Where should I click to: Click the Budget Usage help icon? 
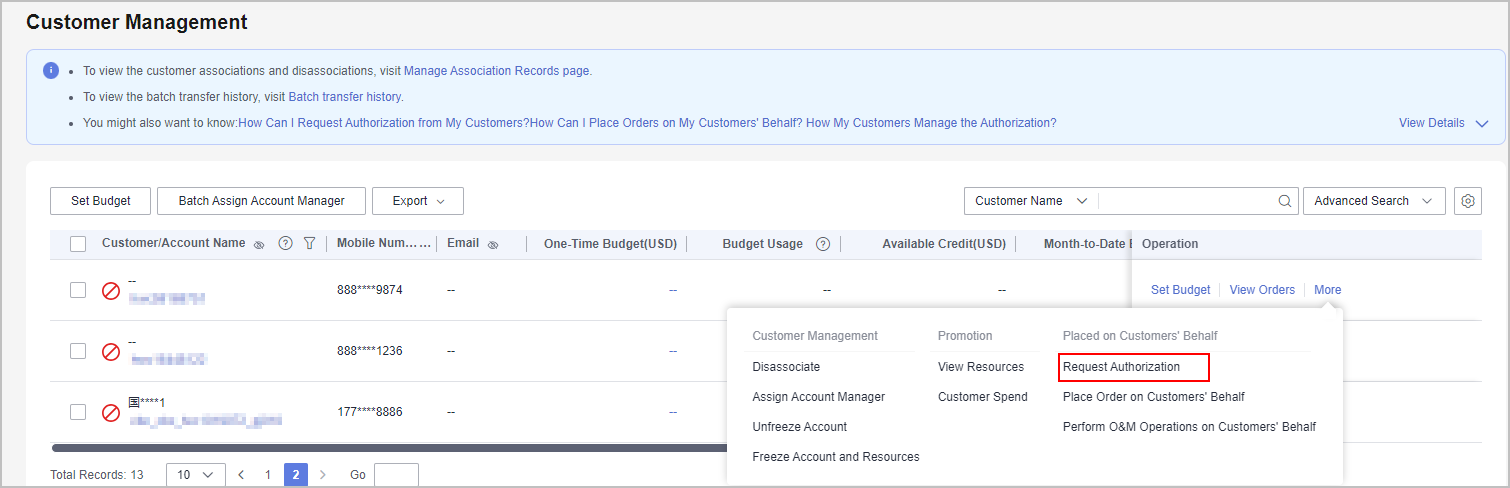(823, 244)
